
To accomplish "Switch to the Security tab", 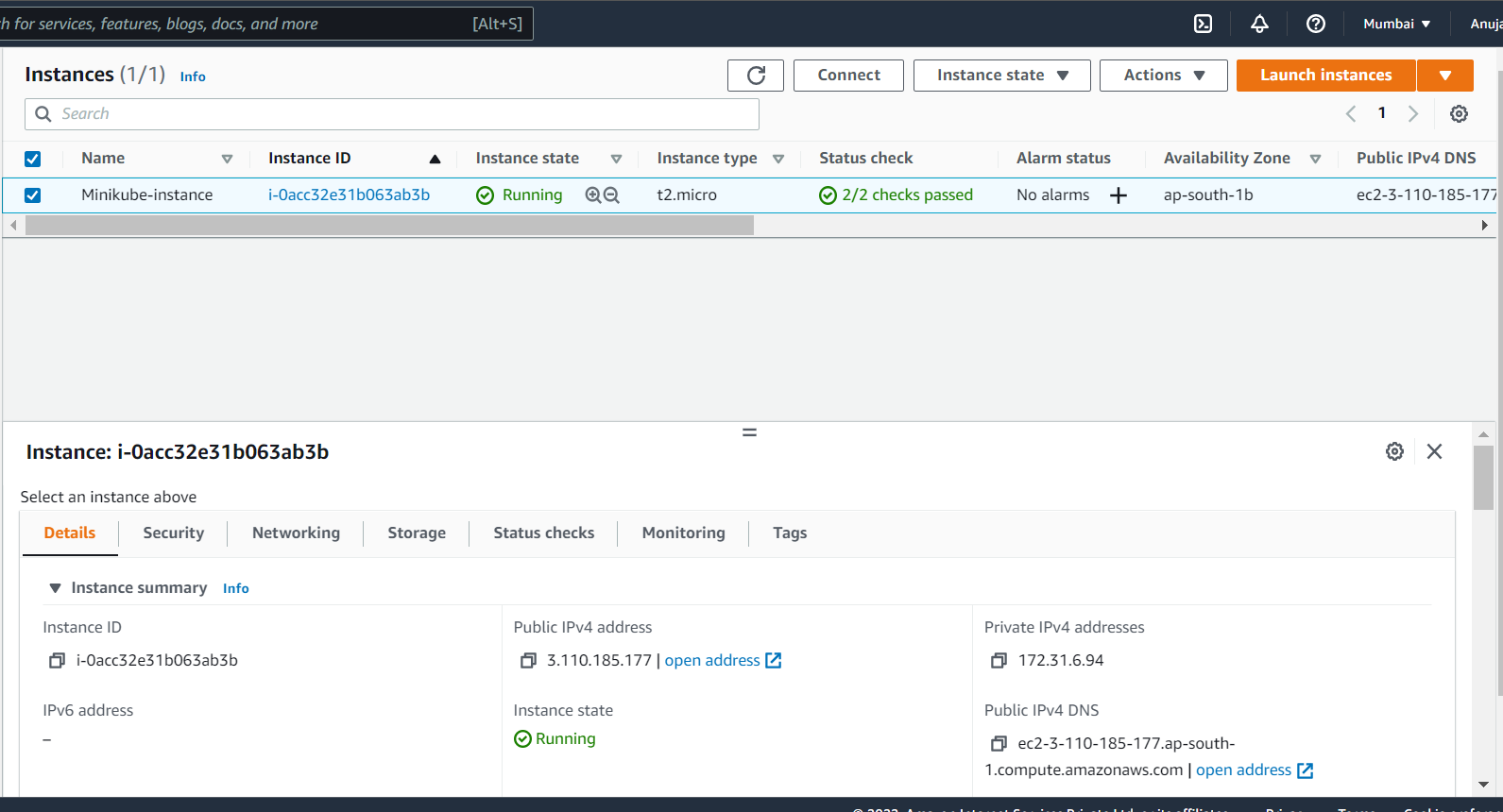I will [173, 533].
